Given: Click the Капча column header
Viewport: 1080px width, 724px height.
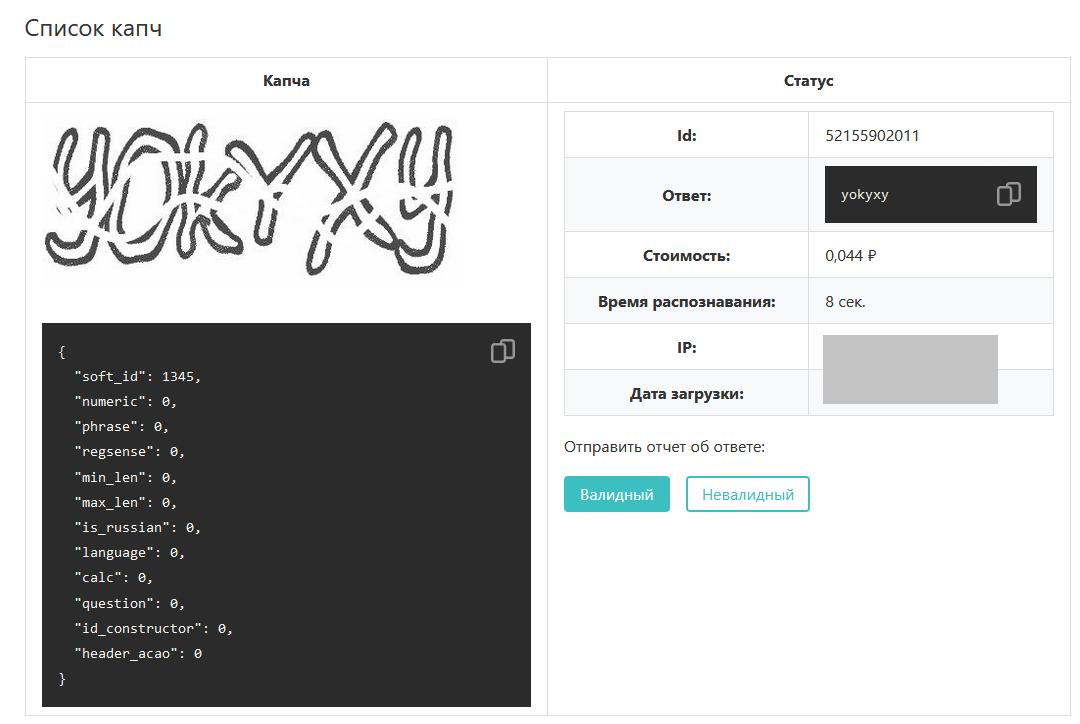Looking at the screenshot, I should click(286, 80).
